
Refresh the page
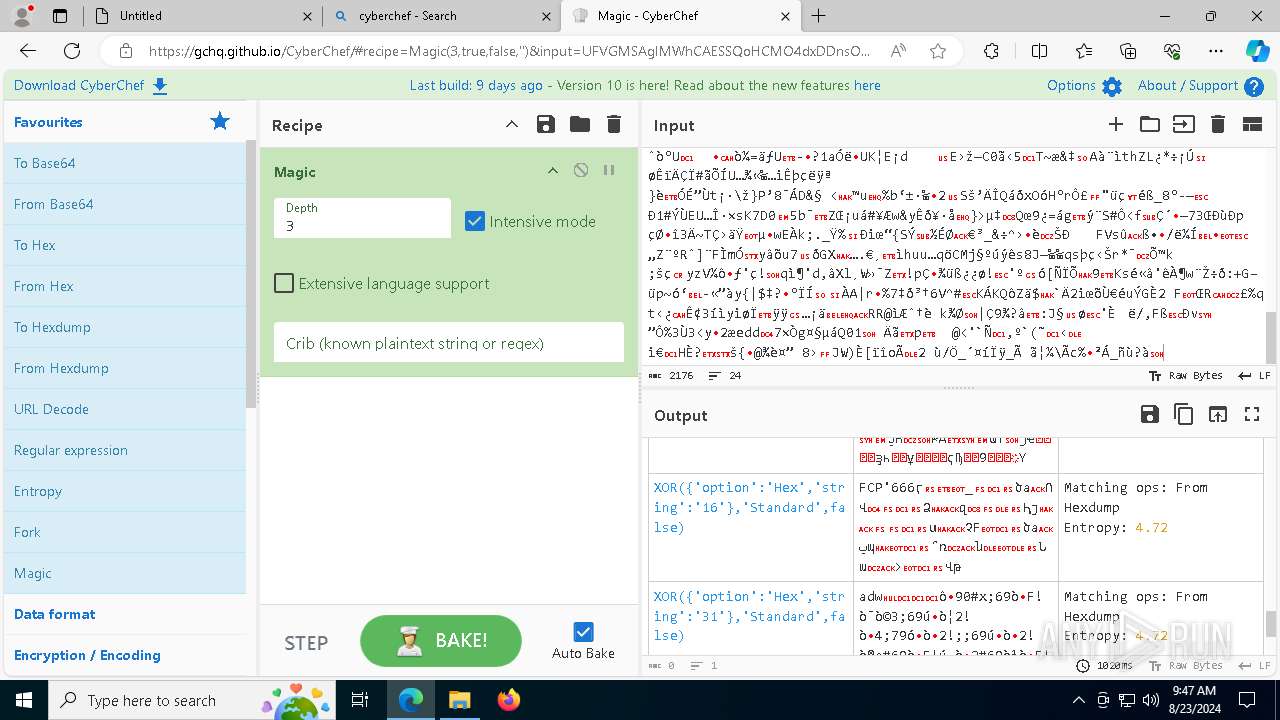[x=72, y=51]
